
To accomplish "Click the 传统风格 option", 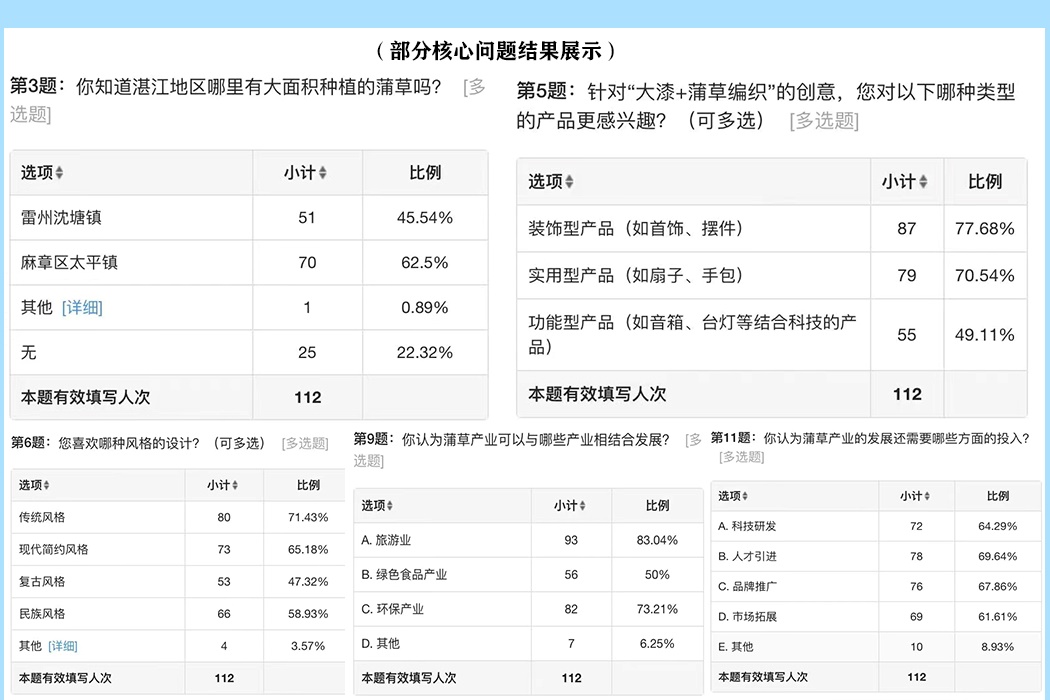I will click(42, 517).
